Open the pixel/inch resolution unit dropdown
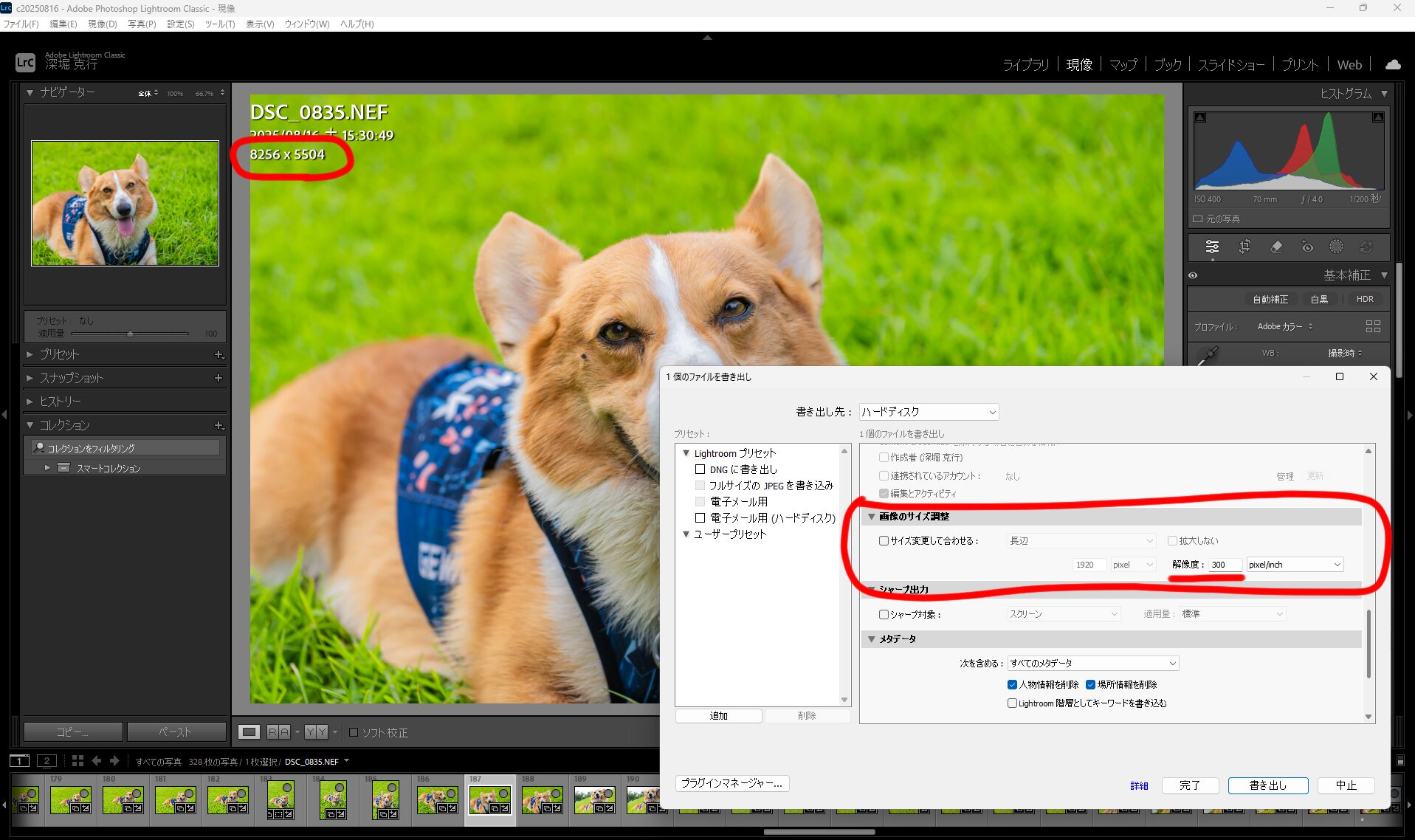This screenshot has height=840, width=1415. (x=1295, y=565)
